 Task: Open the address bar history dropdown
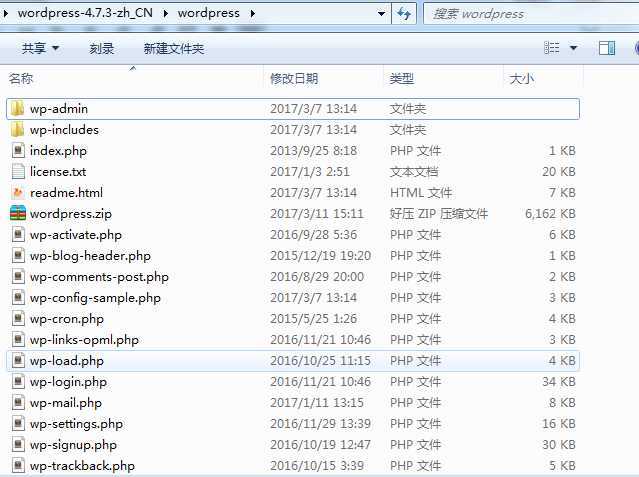click(381, 13)
